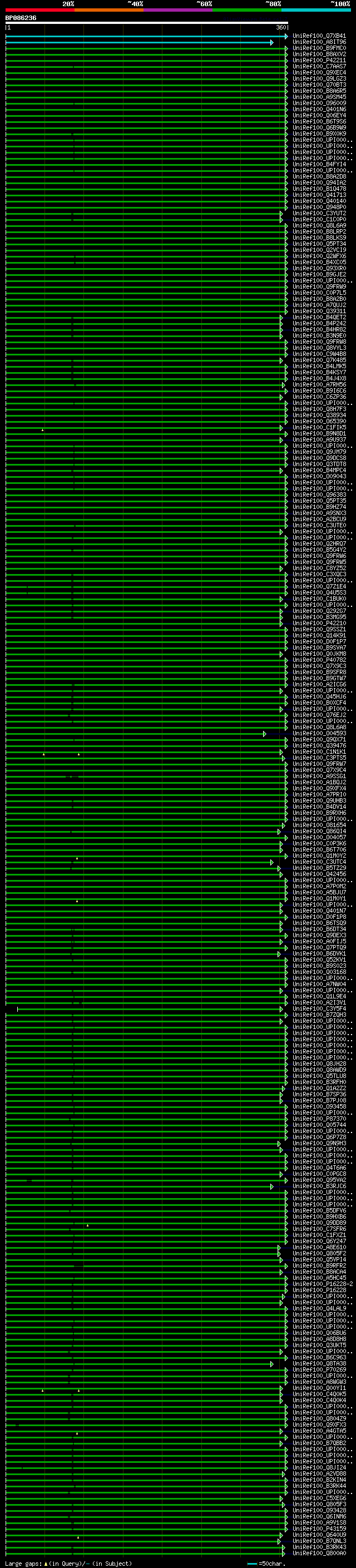Select hit label UniRef100_P16228-2
Viewport: 356px width, 1568px height.
(323, 1284)
